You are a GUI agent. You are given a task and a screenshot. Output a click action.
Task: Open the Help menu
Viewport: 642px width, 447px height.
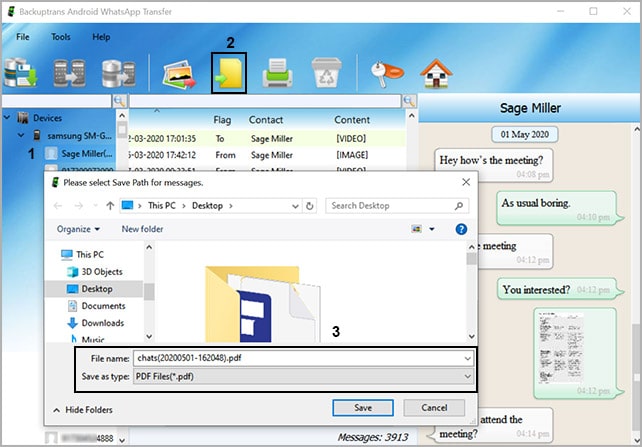(x=101, y=37)
